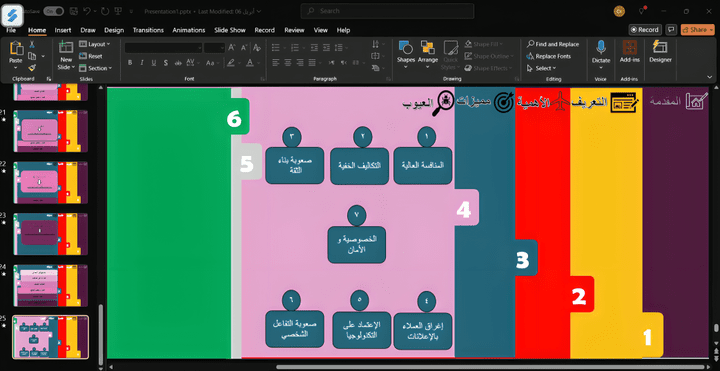Toggle the AutoSave switch

(x=54, y=11)
